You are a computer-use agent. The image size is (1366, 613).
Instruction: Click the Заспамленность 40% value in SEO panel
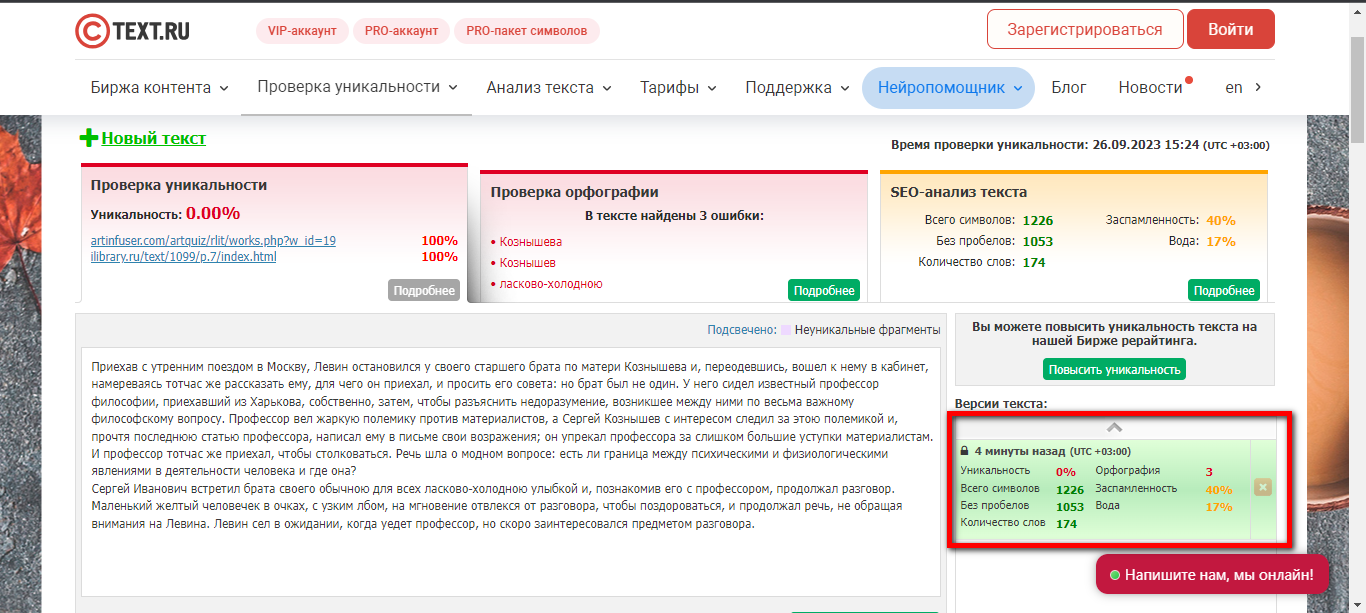(1221, 220)
